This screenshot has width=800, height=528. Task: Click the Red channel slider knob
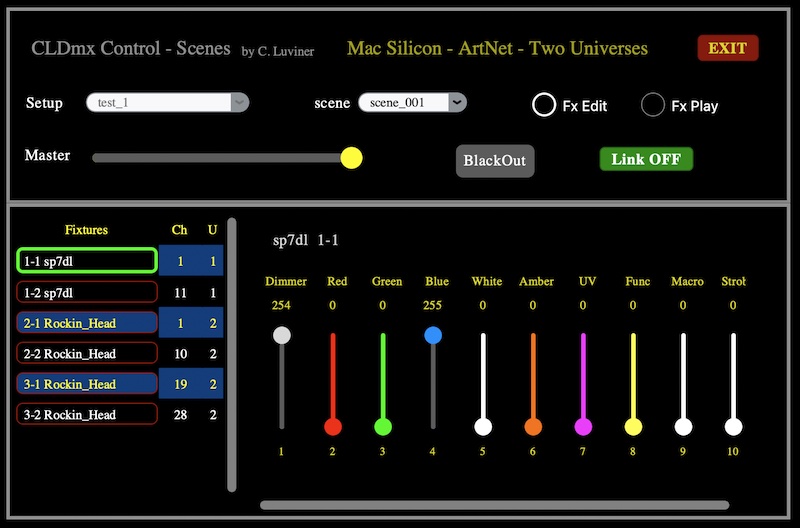tap(333, 426)
